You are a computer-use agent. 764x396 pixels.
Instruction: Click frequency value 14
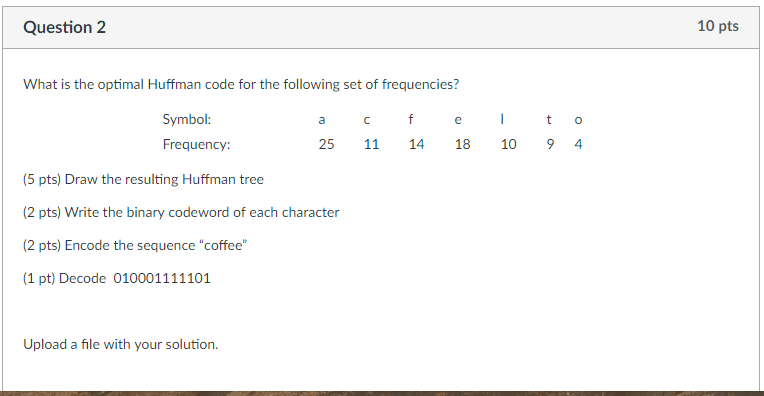pyautogui.click(x=417, y=144)
